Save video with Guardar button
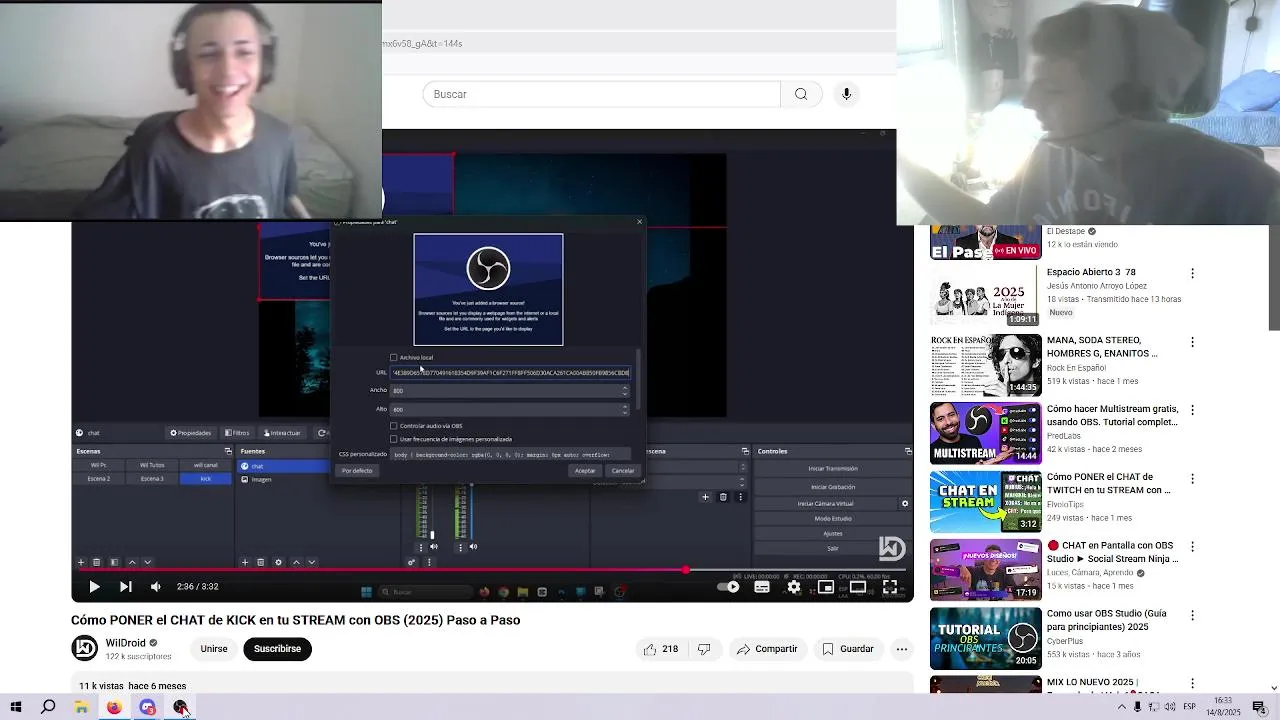1280x720 pixels. point(848,649)
